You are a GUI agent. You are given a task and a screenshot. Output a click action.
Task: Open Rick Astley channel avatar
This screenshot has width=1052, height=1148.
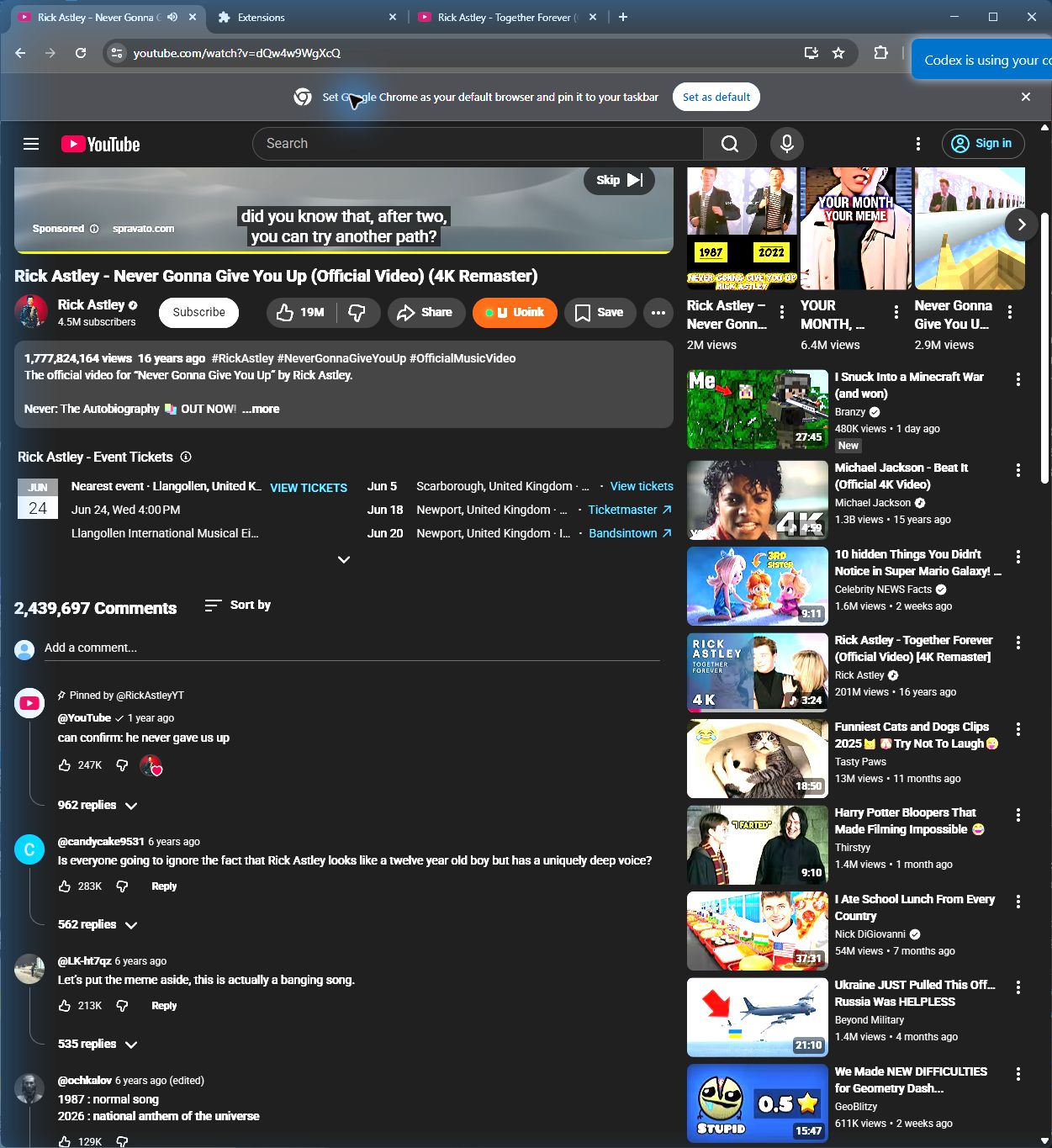pos(31,312)
